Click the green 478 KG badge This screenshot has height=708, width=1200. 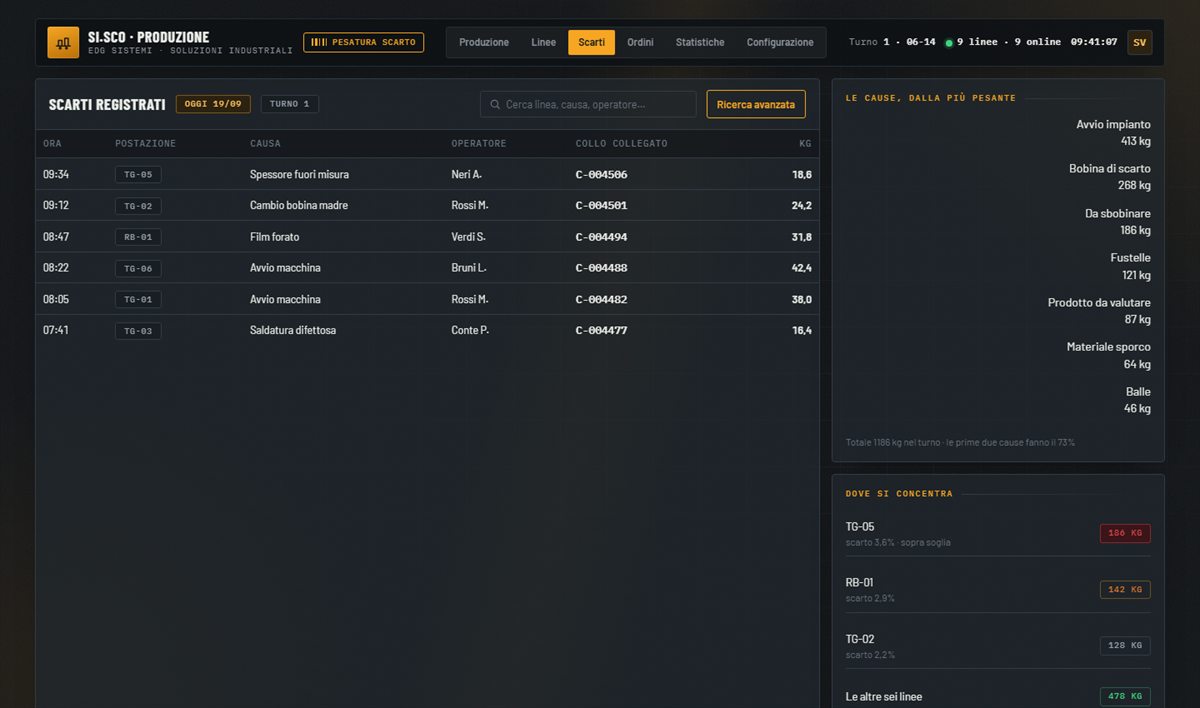pyautogui.click(x=1125, y=696)
